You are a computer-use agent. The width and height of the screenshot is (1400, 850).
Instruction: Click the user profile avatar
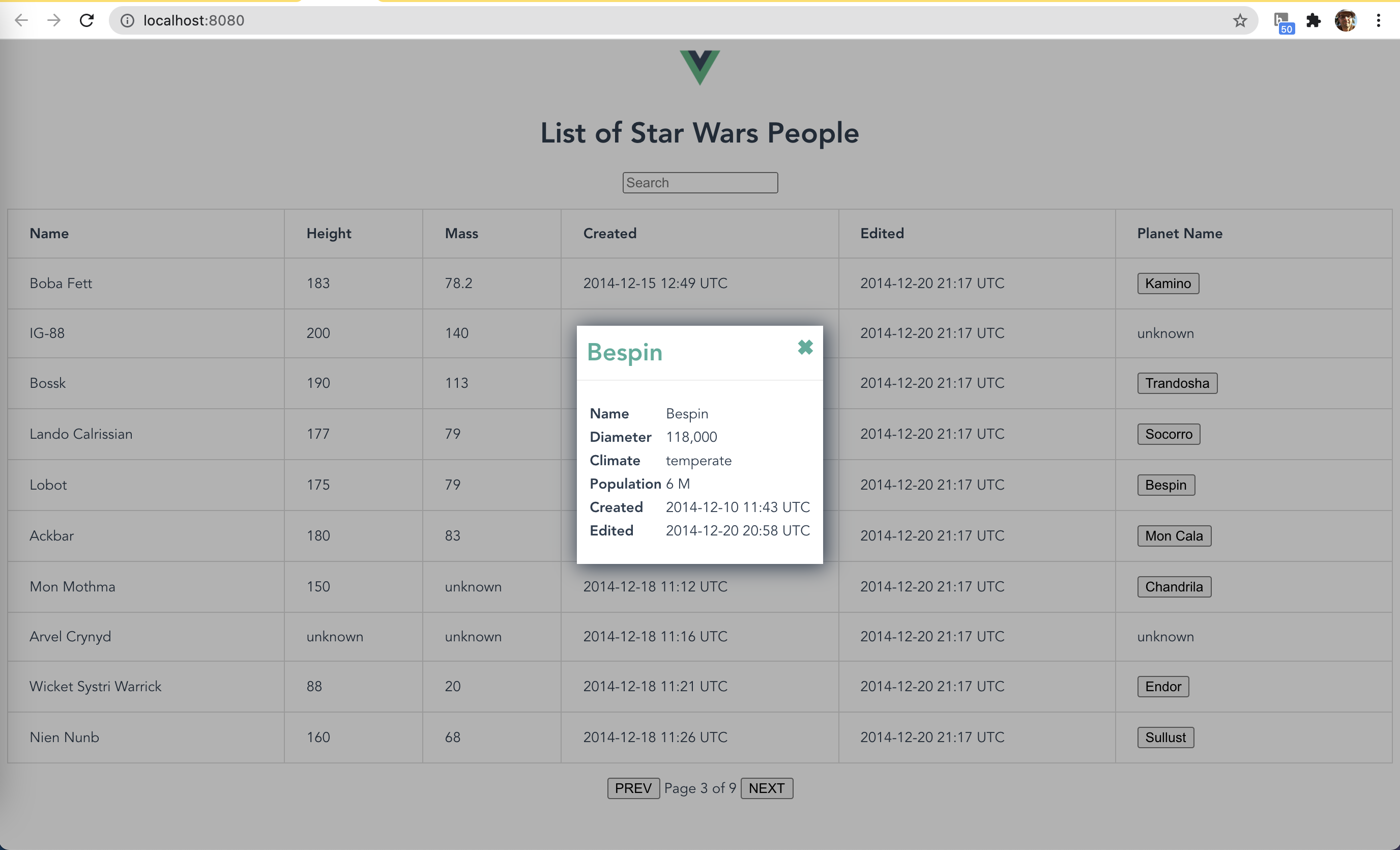click(1345, 20)
